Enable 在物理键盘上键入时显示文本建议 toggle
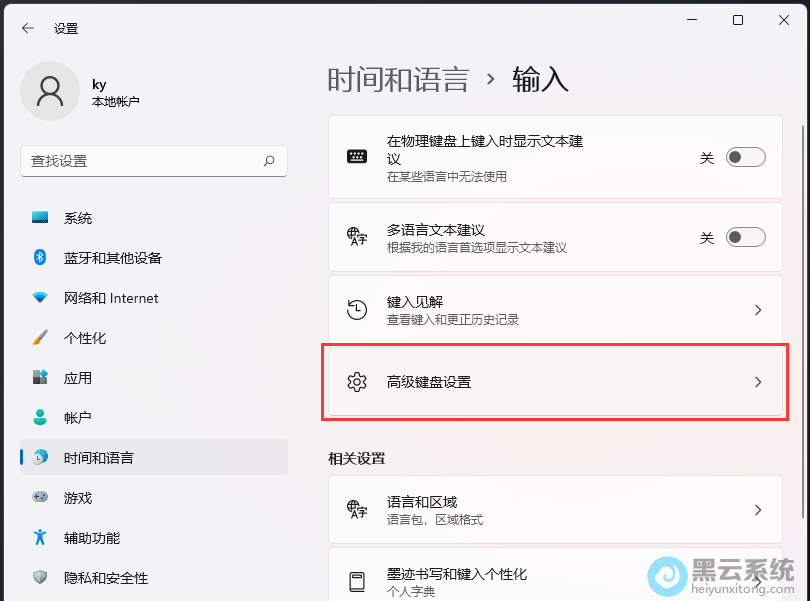 pos(745,157)
